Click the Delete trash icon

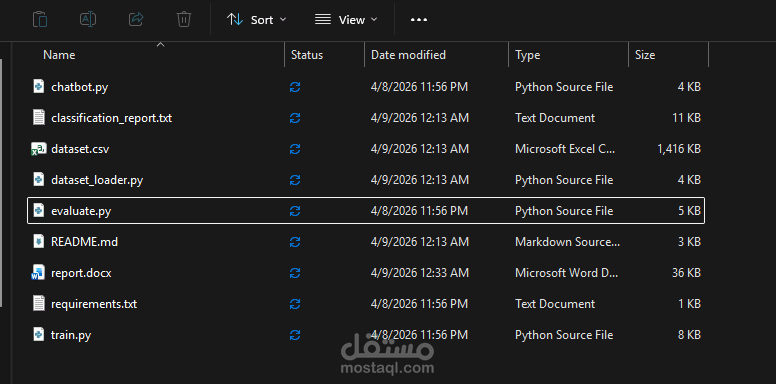pos(184,19)
